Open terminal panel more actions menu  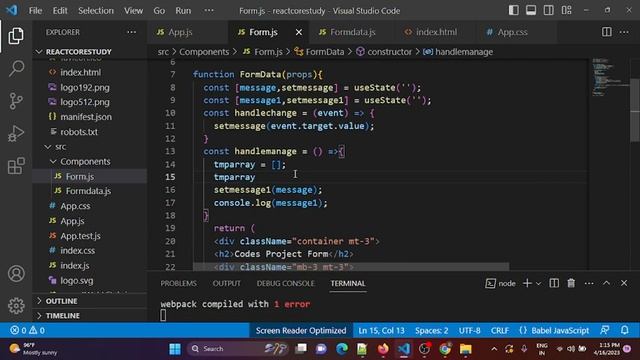tap(589, 283)
